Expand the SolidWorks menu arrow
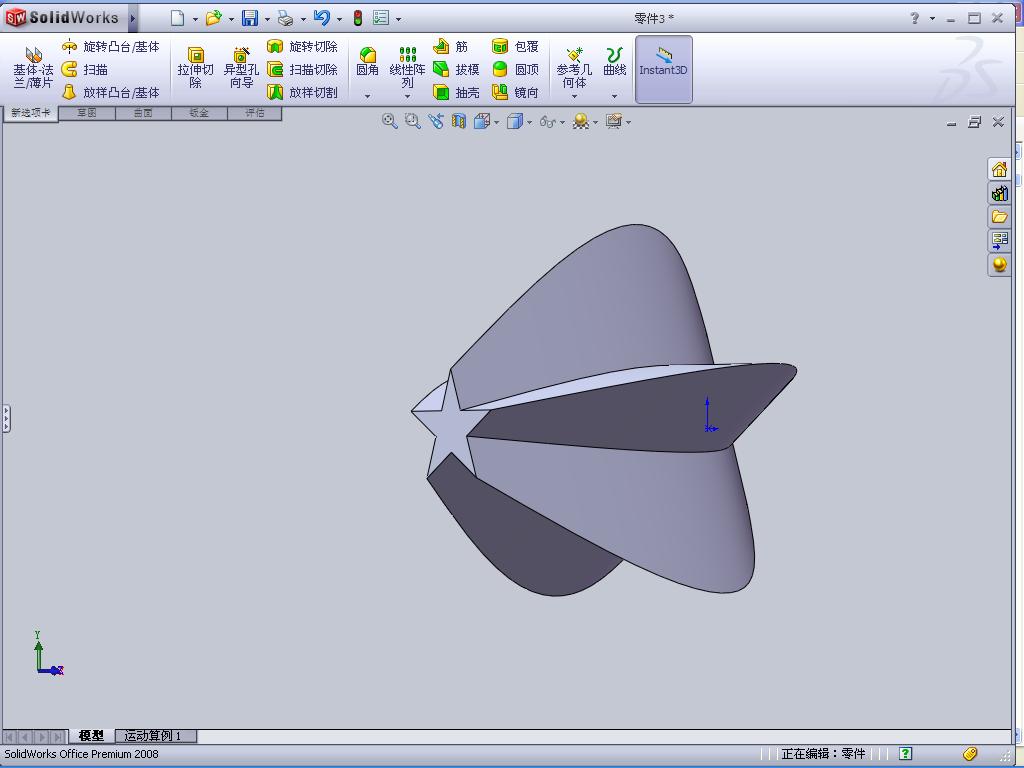 (x=133, y=18)
